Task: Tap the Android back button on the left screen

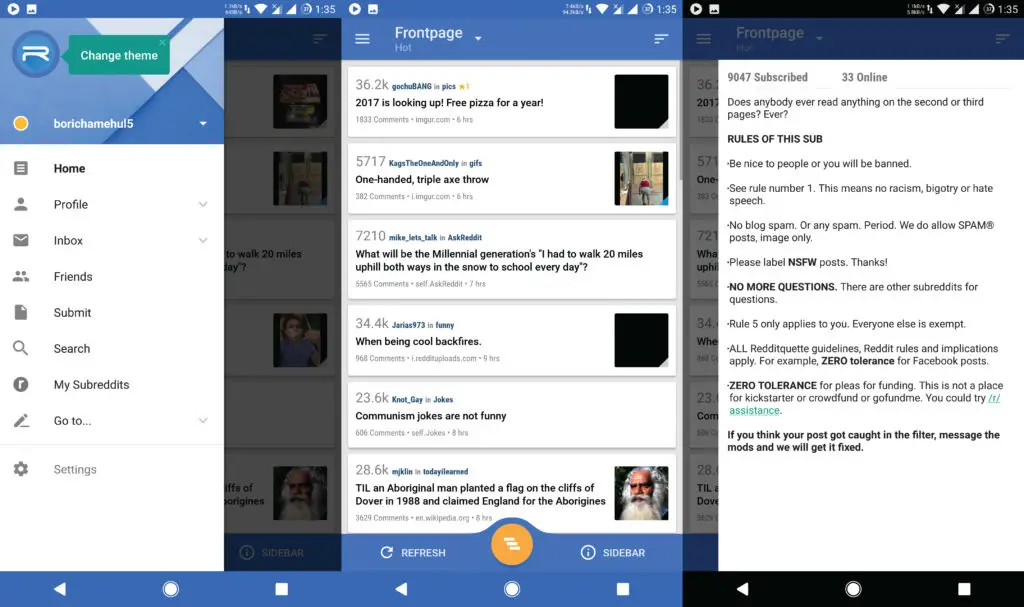Action: tap(59, 589)
